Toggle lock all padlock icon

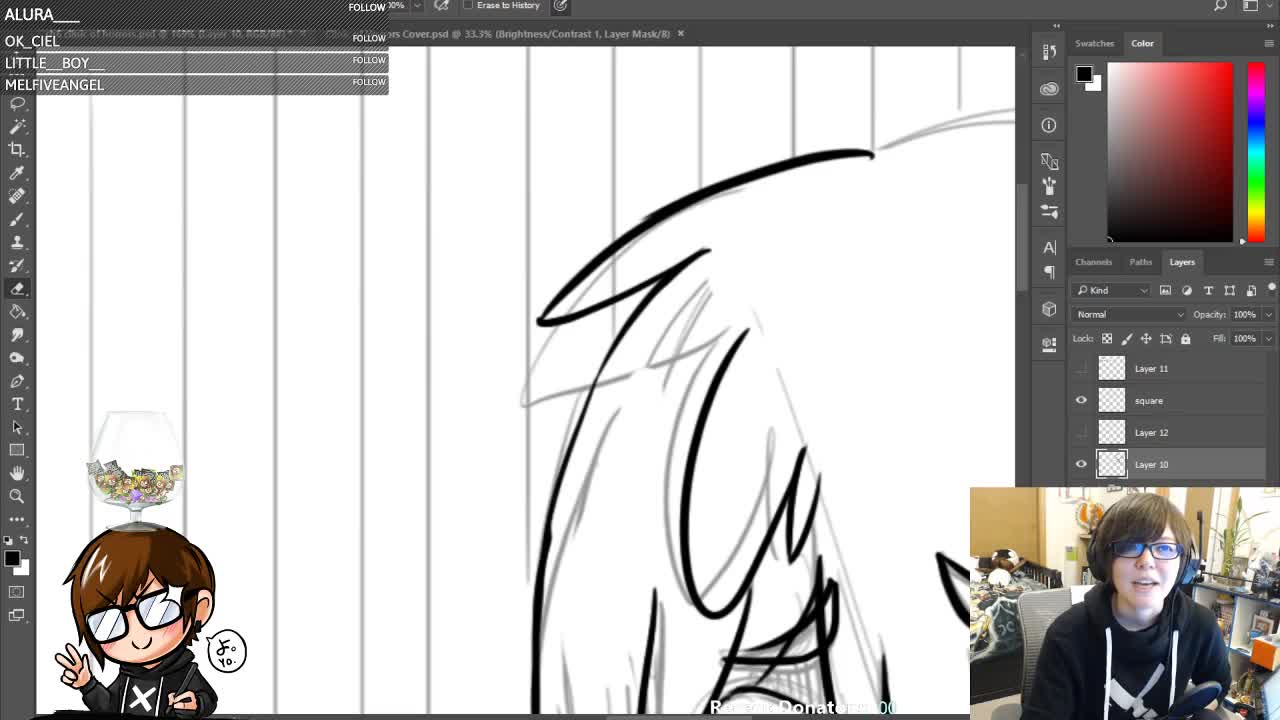click(x=1186, y=339)
